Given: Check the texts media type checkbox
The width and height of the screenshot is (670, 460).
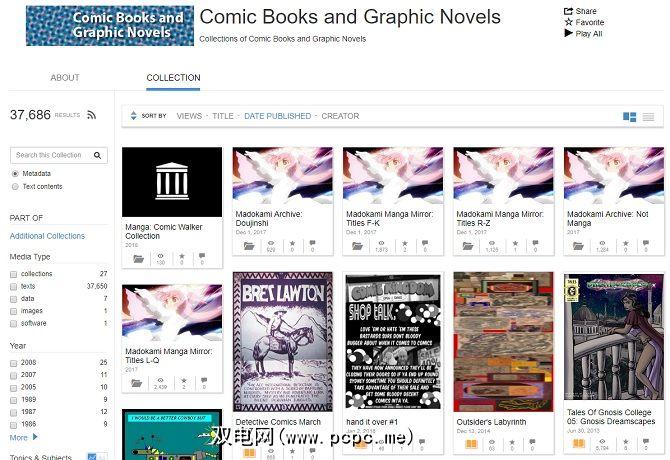Looking at the screenshot, I should pyautogui.click(x=13, y=287).
